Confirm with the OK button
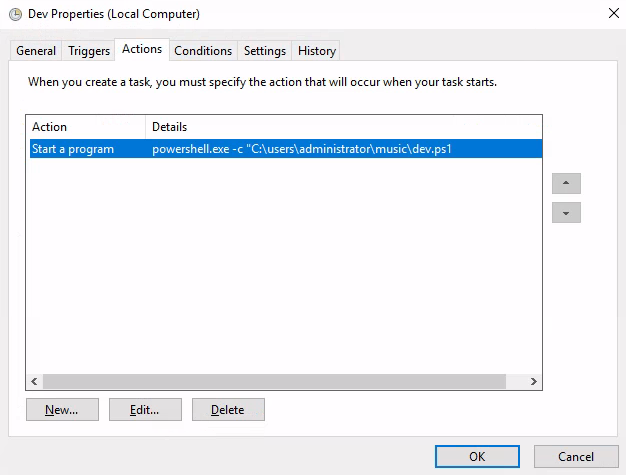Viewport: 626px width, 475px height. click(x=477, y=456)
